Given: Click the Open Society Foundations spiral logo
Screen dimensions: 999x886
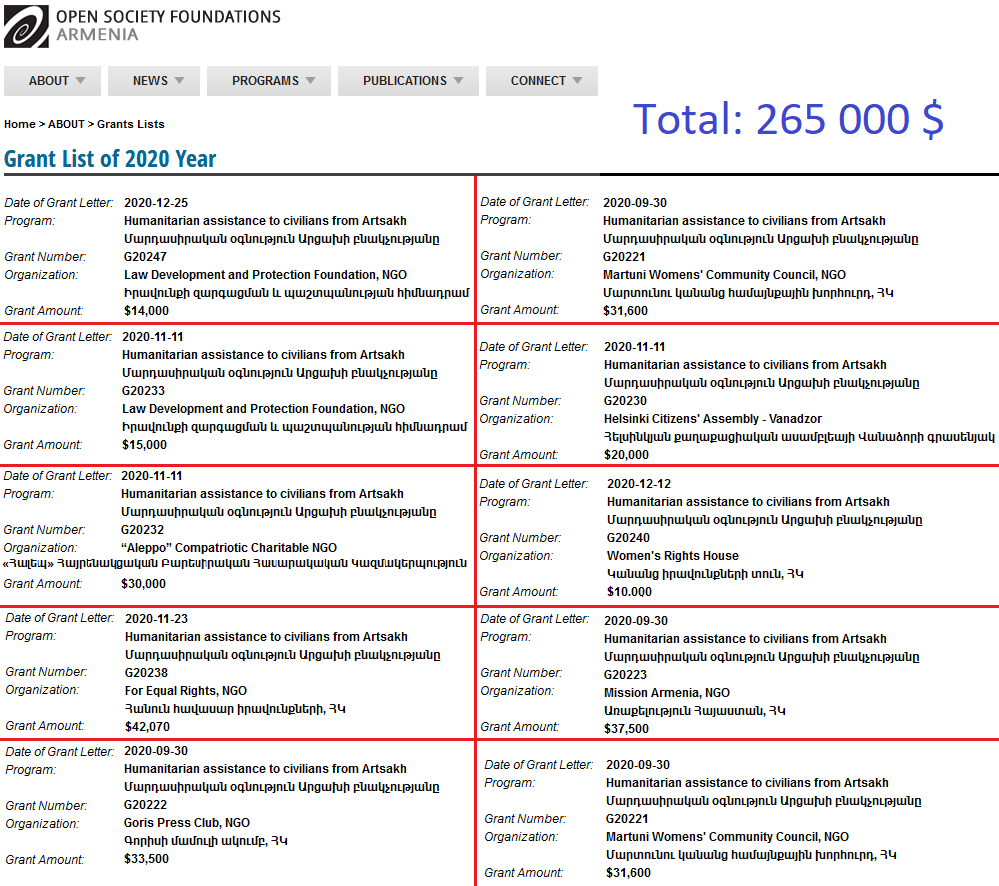Looking at the screenshot, I should (26, 26).
